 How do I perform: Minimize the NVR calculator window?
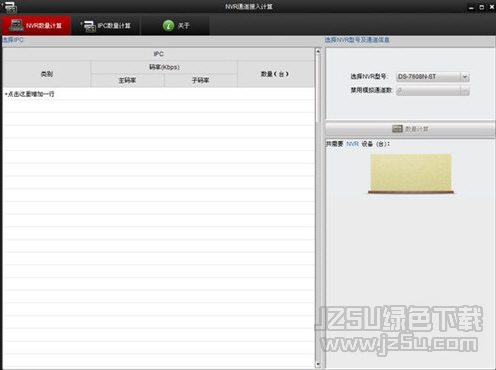[x=471, y=7]
